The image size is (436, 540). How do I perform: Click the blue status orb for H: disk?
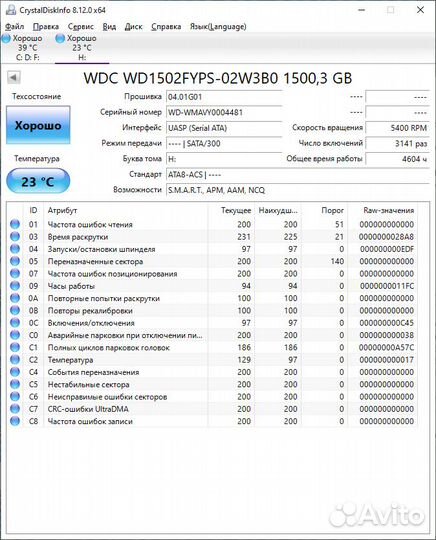point(60,39)
